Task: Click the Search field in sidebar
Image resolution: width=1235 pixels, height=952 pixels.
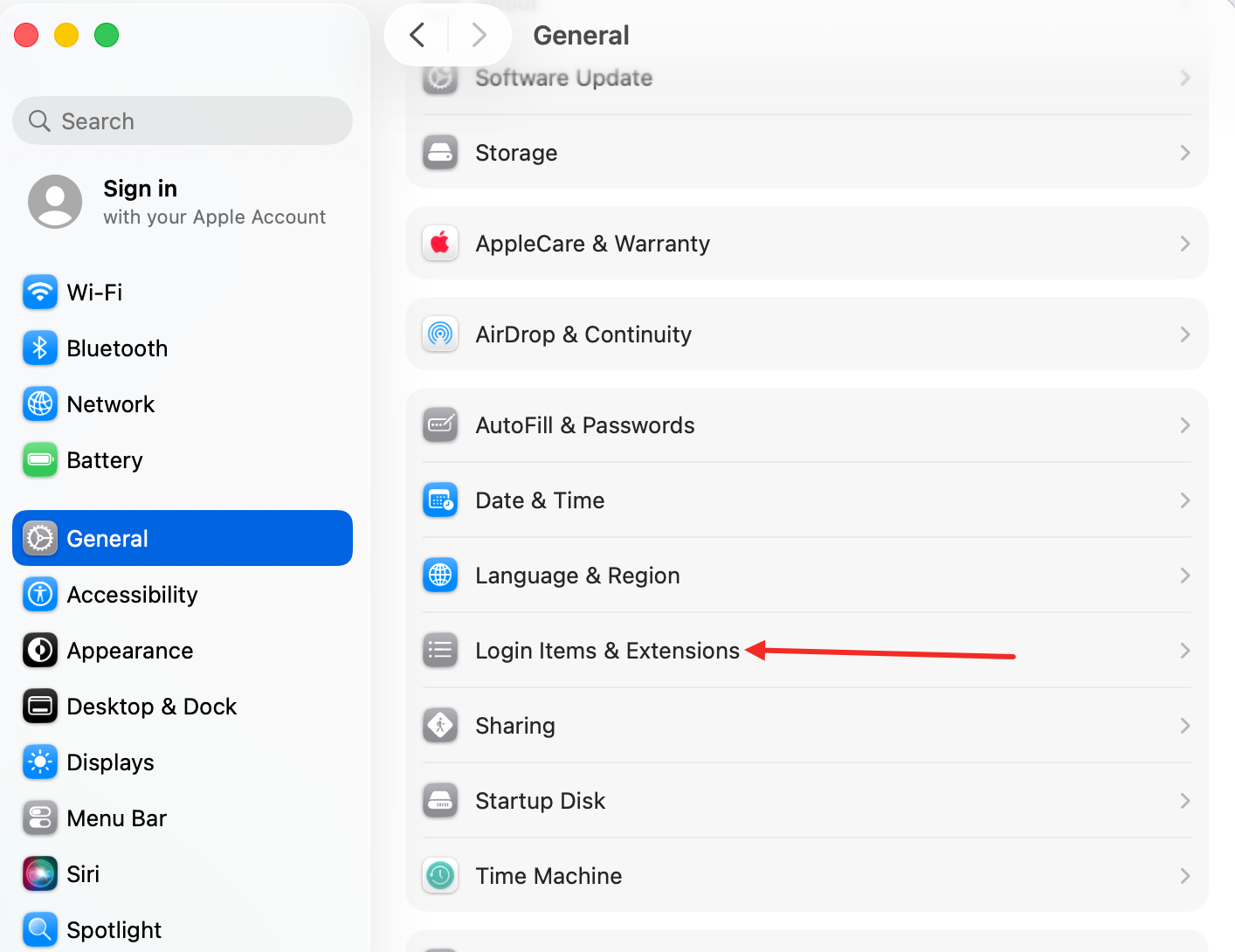Action: click(183, 121)
